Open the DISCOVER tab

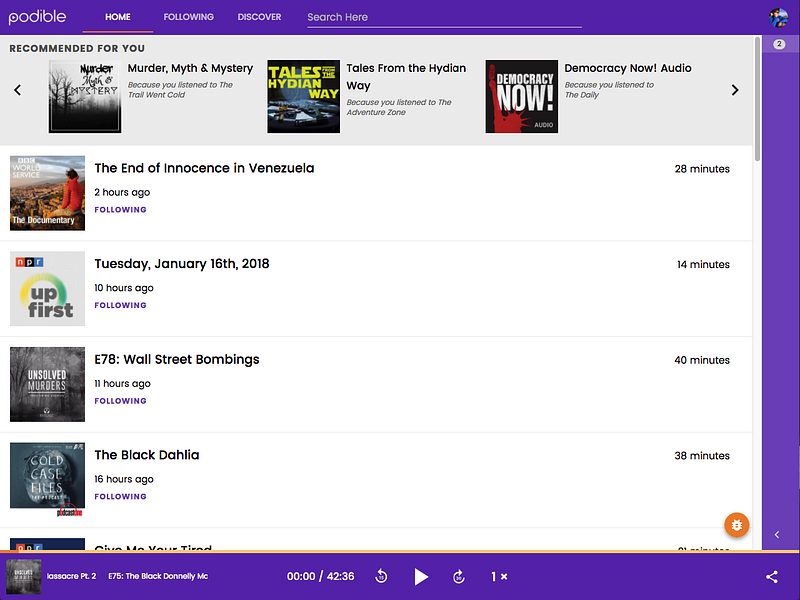259,17
